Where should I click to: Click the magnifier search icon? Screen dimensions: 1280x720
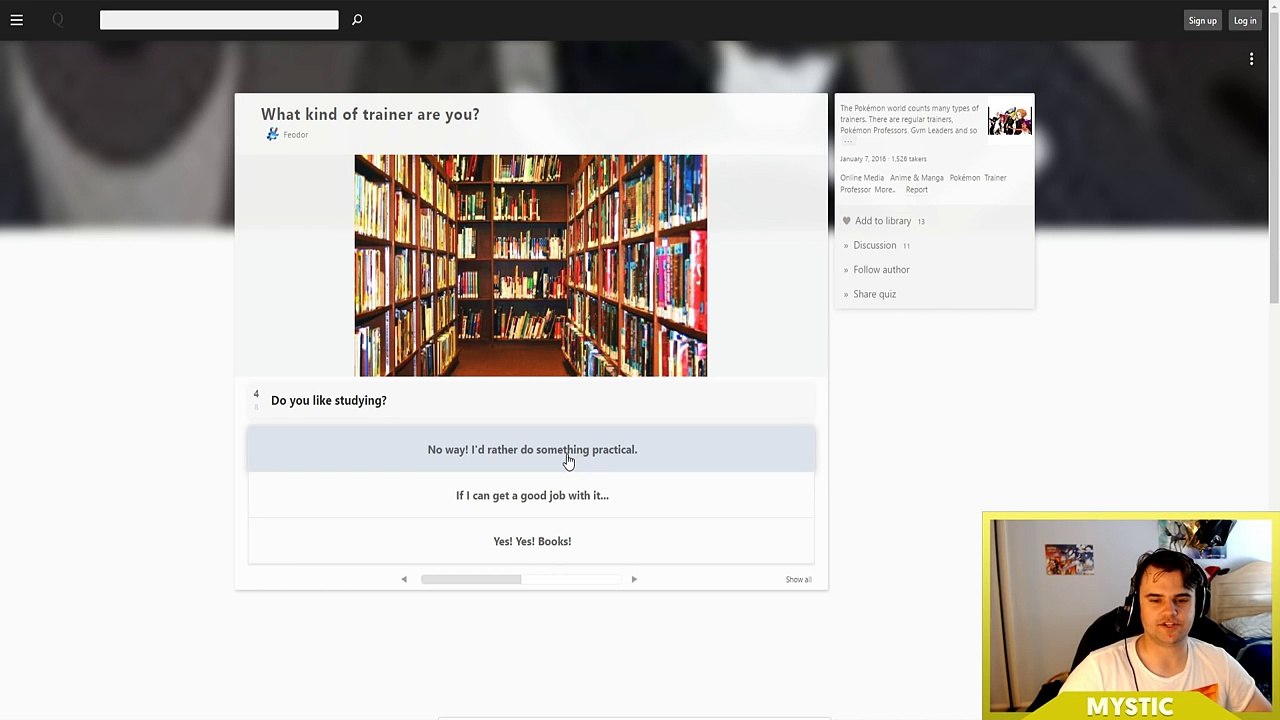357,19
